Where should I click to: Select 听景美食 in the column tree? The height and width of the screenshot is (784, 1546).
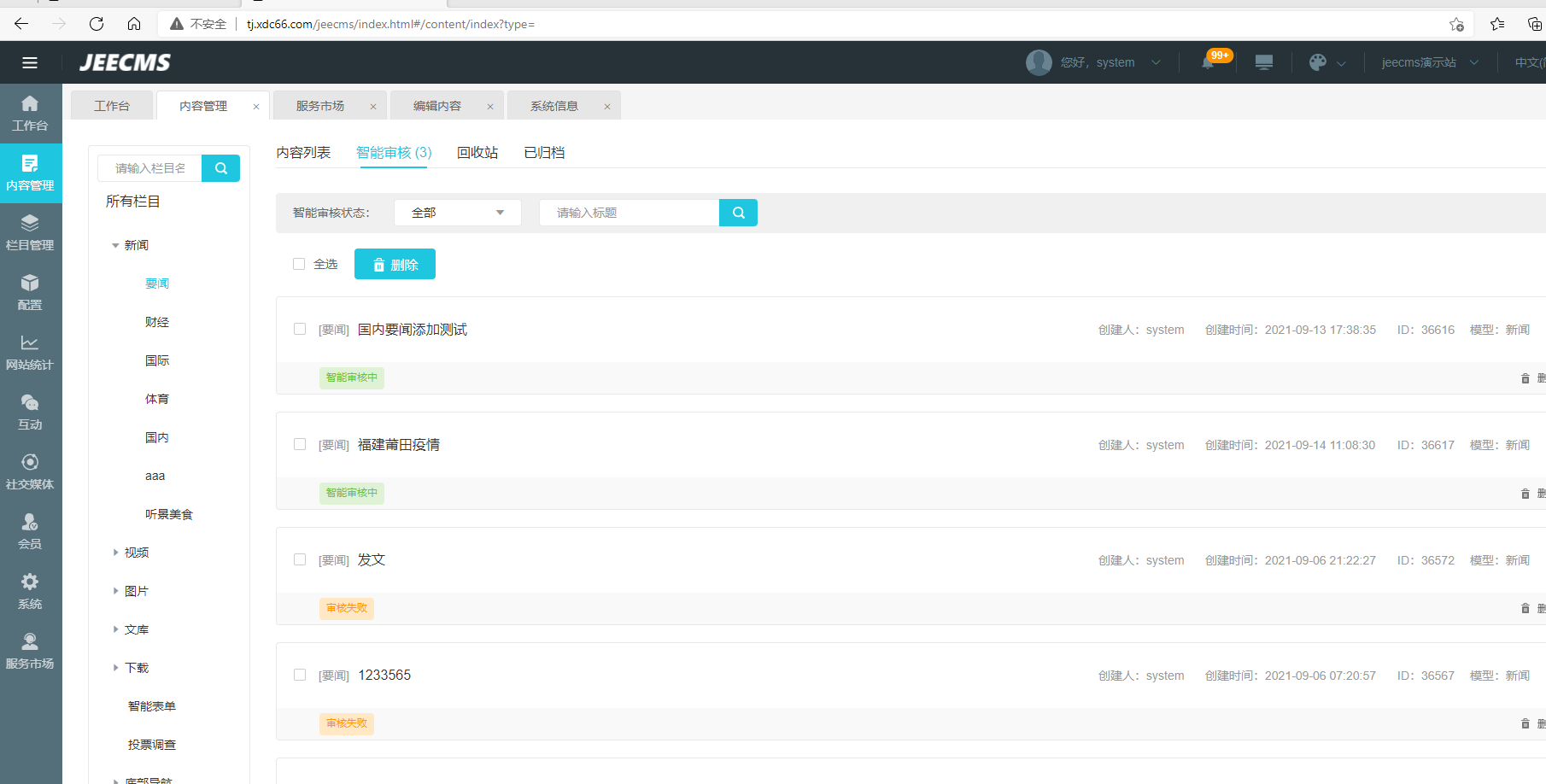pos(169,514)
